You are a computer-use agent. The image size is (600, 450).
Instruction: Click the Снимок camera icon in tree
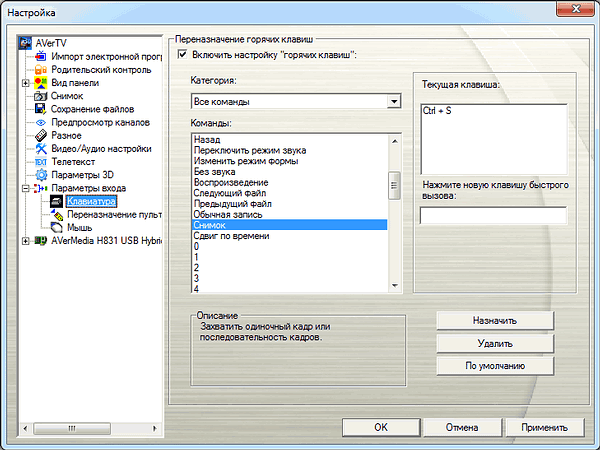pyautogui.click(x=41, y=96)
